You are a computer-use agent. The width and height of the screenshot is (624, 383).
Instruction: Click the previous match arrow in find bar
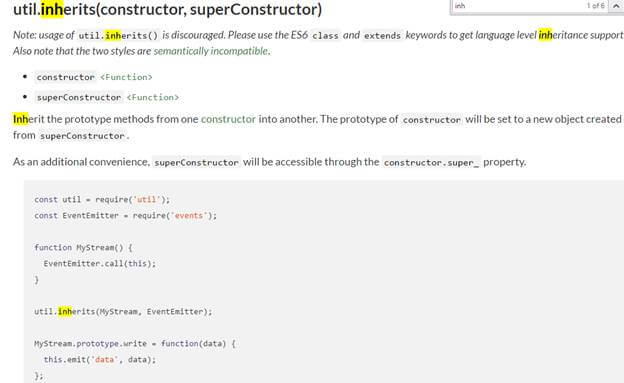616,6
